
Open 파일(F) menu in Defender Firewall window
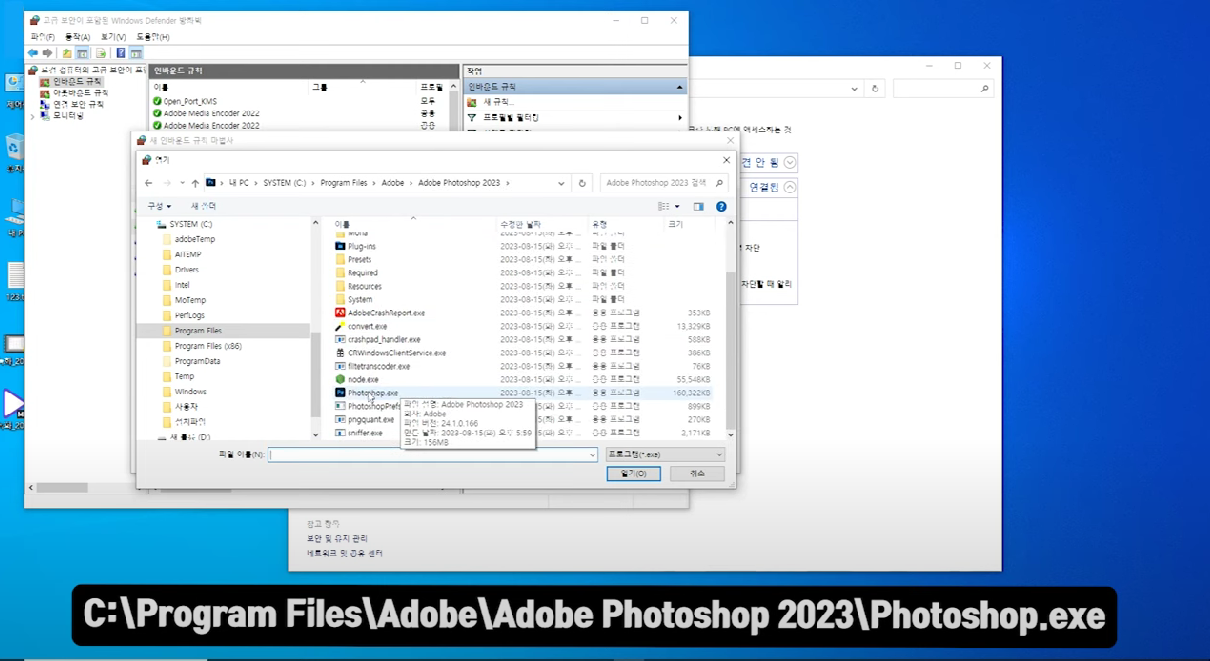coord(42,37)
